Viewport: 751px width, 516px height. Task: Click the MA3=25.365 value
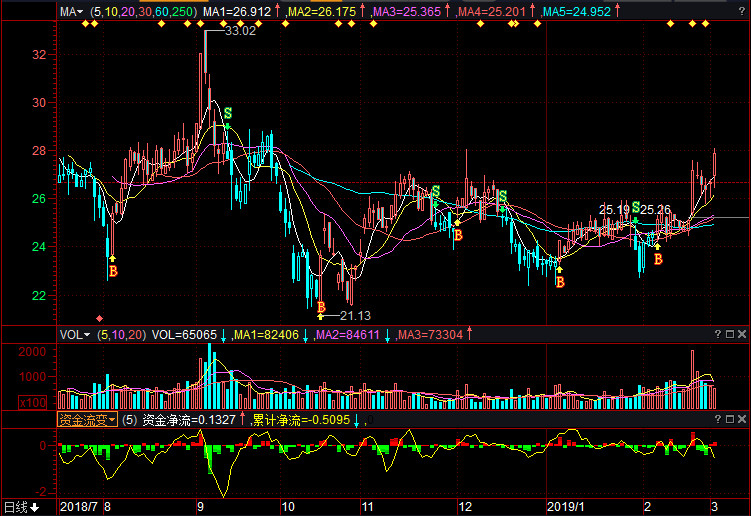[x=407, y=11]
